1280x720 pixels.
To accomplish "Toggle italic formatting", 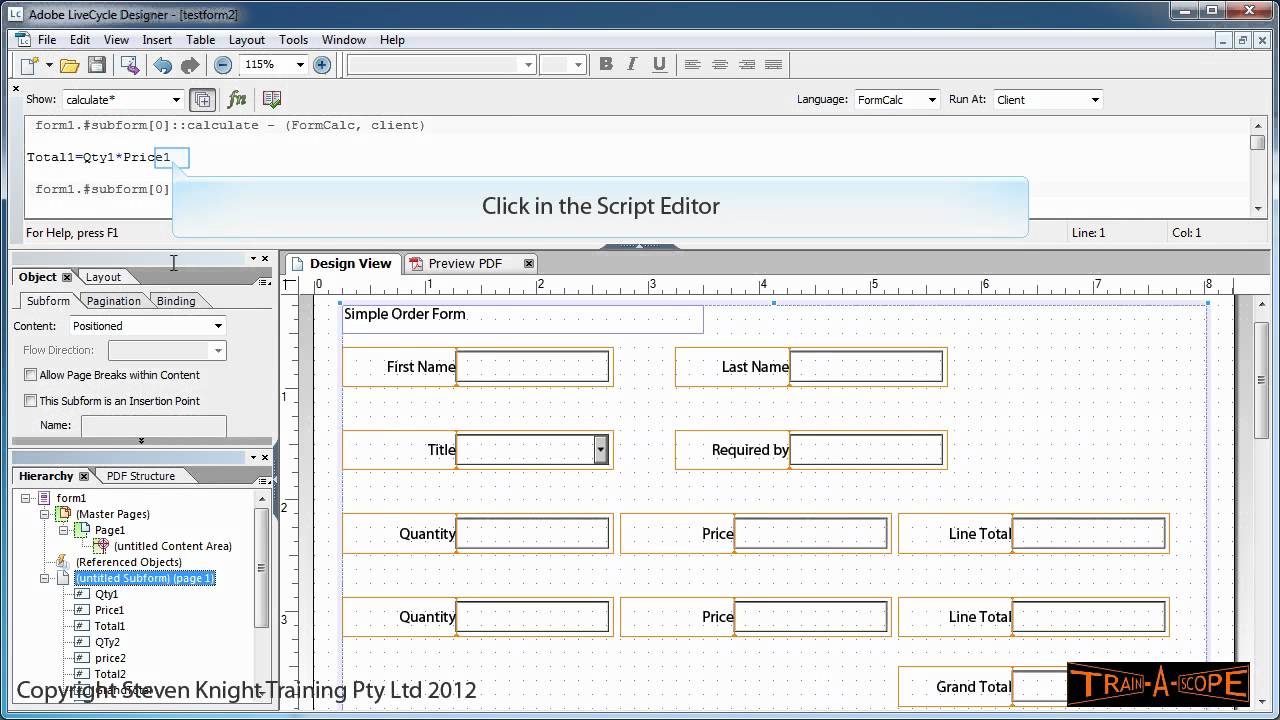I will pyautogui.click(x=632, y=64).
